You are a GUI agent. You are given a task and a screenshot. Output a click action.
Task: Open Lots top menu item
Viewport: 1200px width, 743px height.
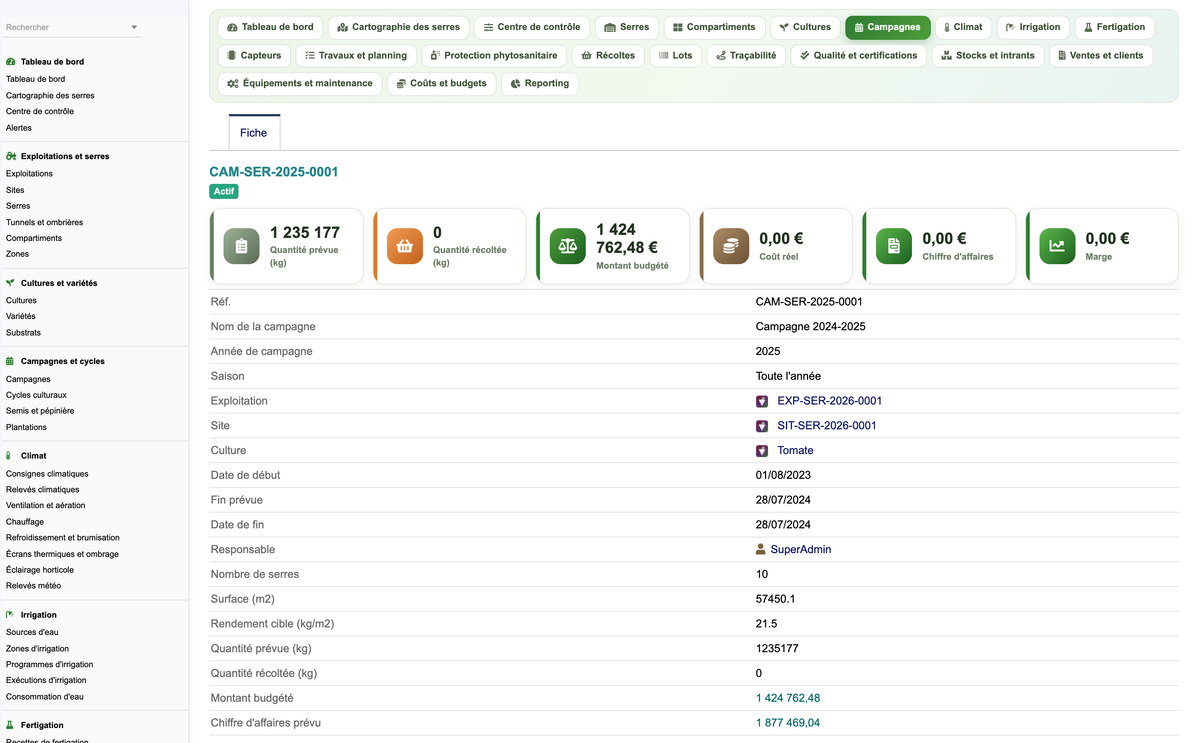[x=676, y=55]
